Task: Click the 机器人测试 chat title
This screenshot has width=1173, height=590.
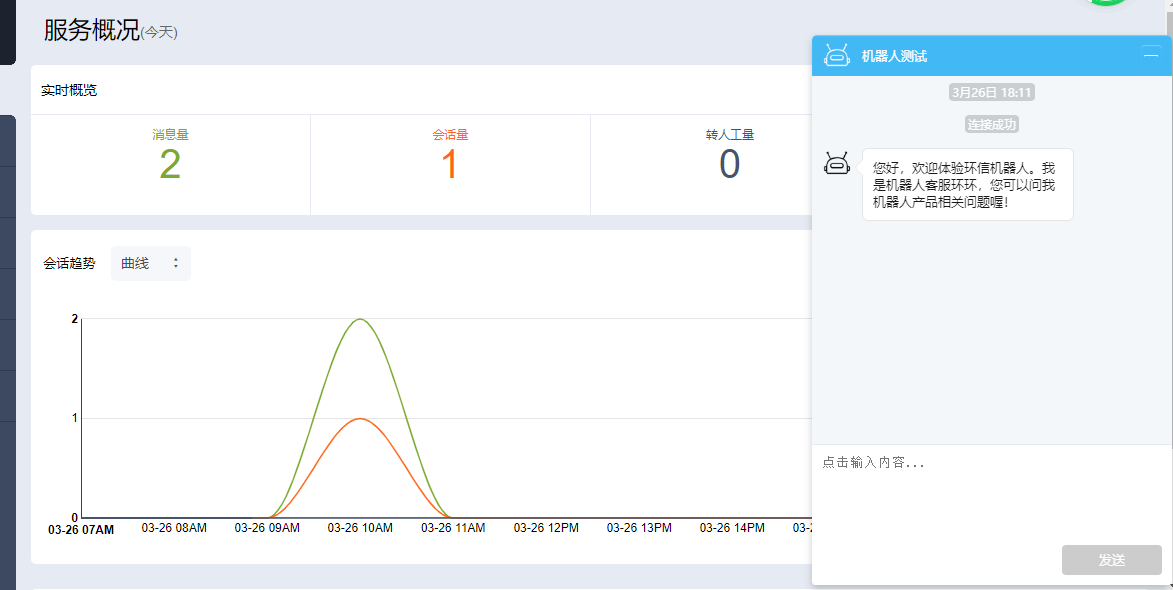Action: click(894, 56)
